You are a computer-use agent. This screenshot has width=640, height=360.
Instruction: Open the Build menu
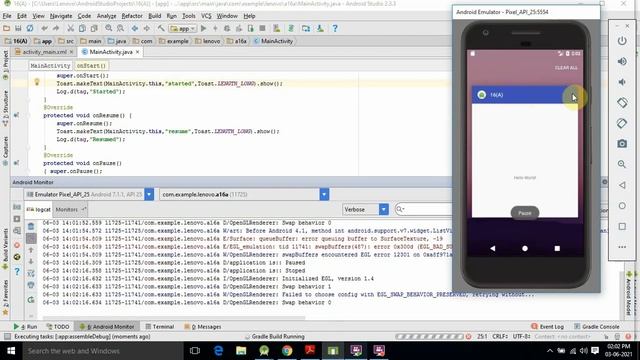coord(154,16)
